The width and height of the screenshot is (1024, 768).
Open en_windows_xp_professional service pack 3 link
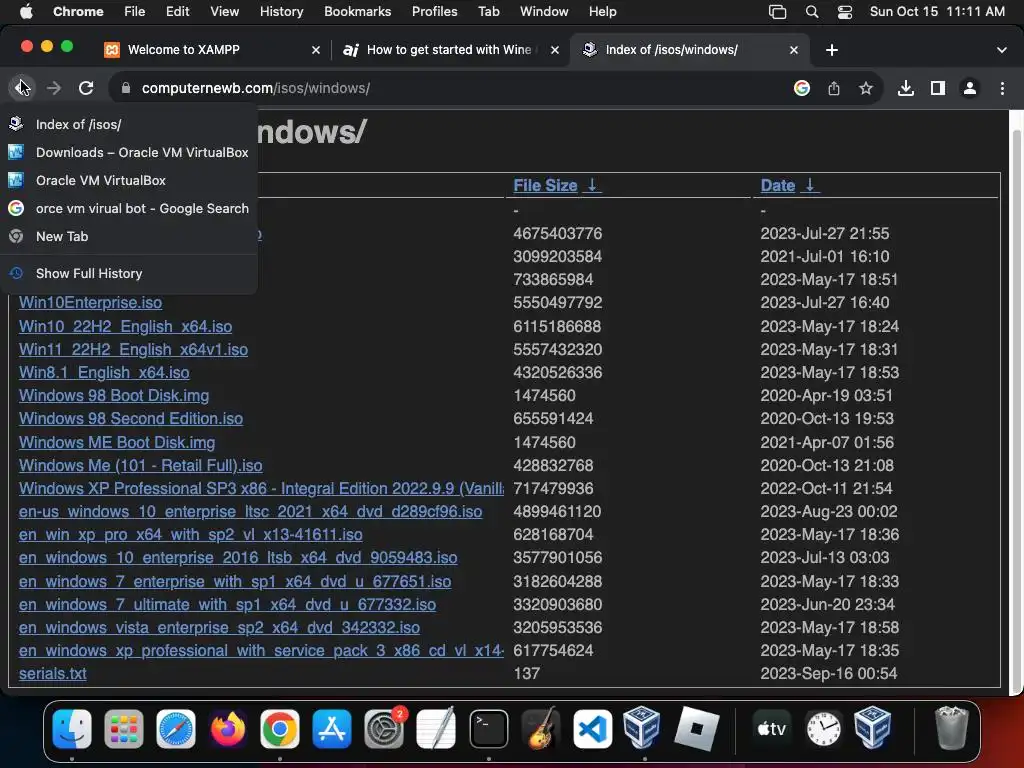click(x=261, y=650)
